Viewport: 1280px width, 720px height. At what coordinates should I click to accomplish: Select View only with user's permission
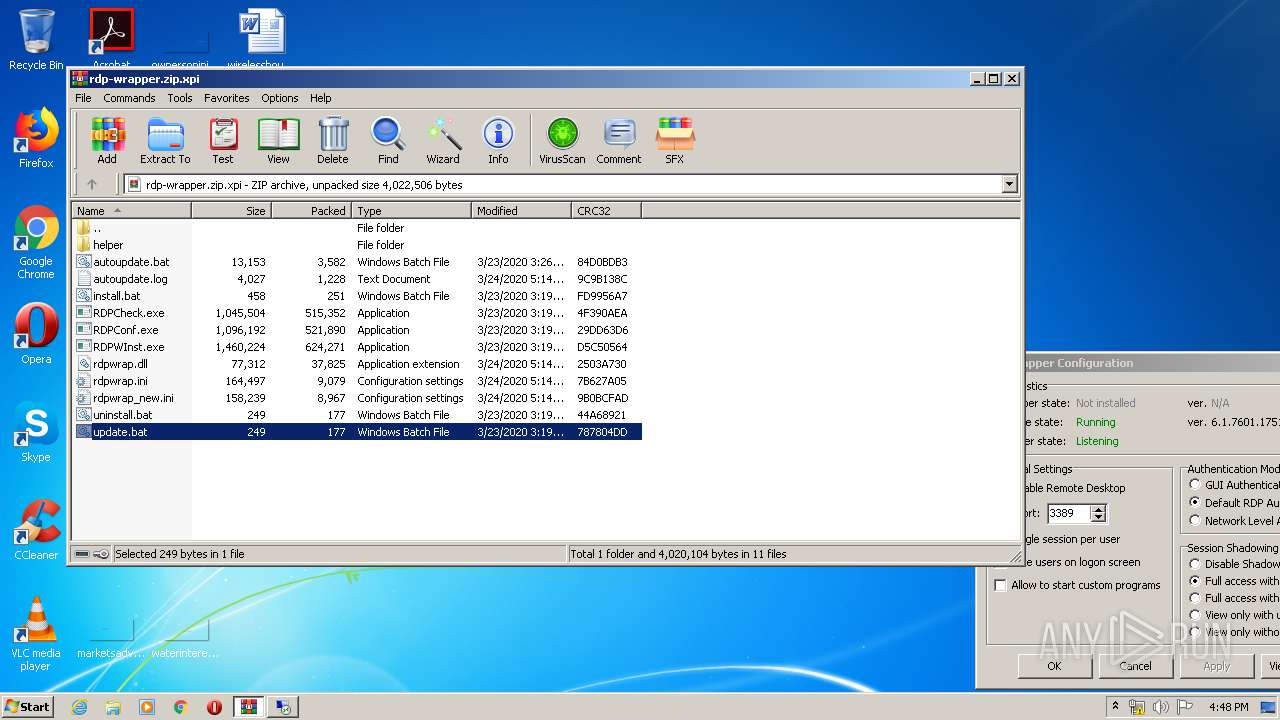(x=1195, y=615)
